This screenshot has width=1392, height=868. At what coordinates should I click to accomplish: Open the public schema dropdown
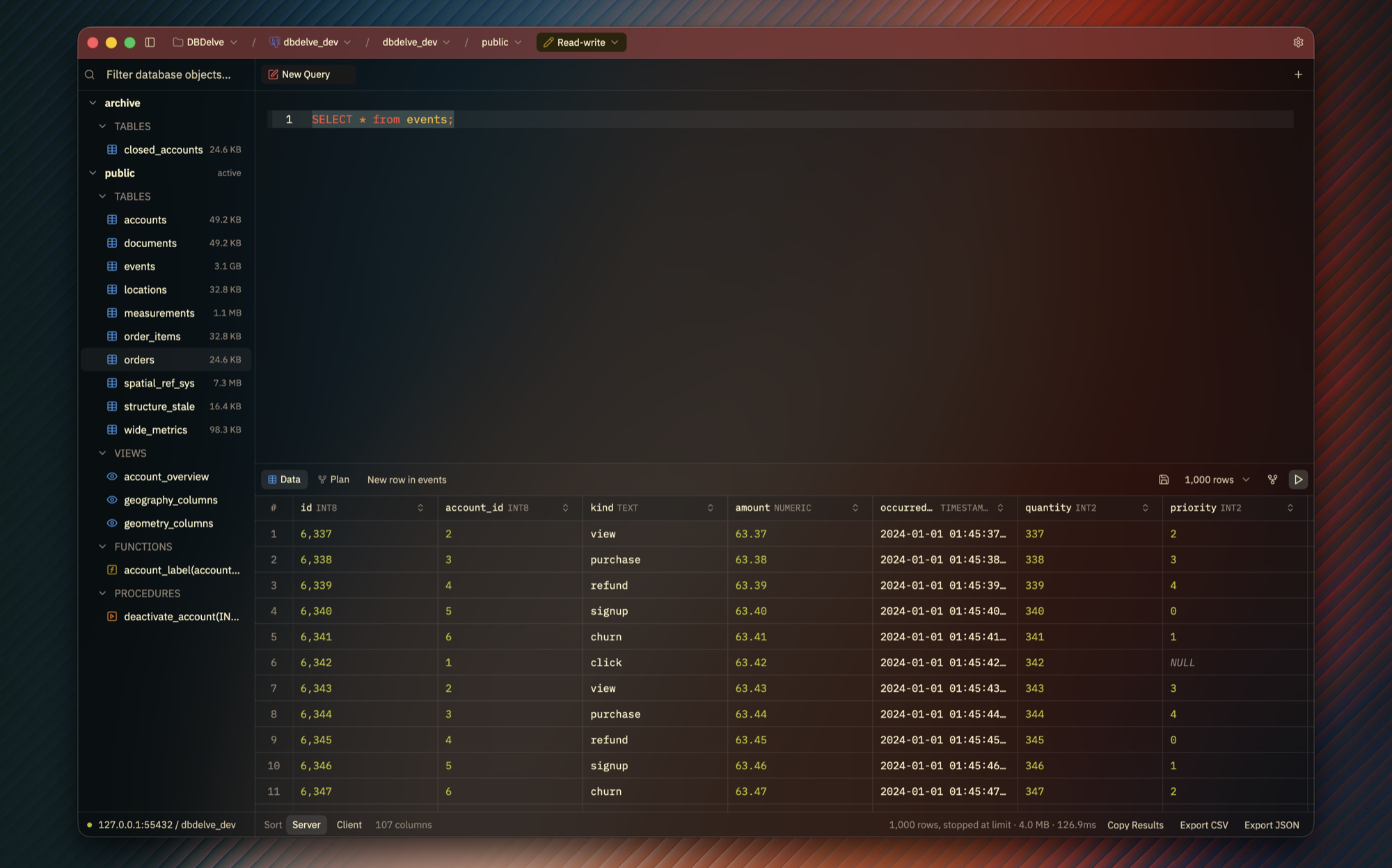[x=502, y=42]
